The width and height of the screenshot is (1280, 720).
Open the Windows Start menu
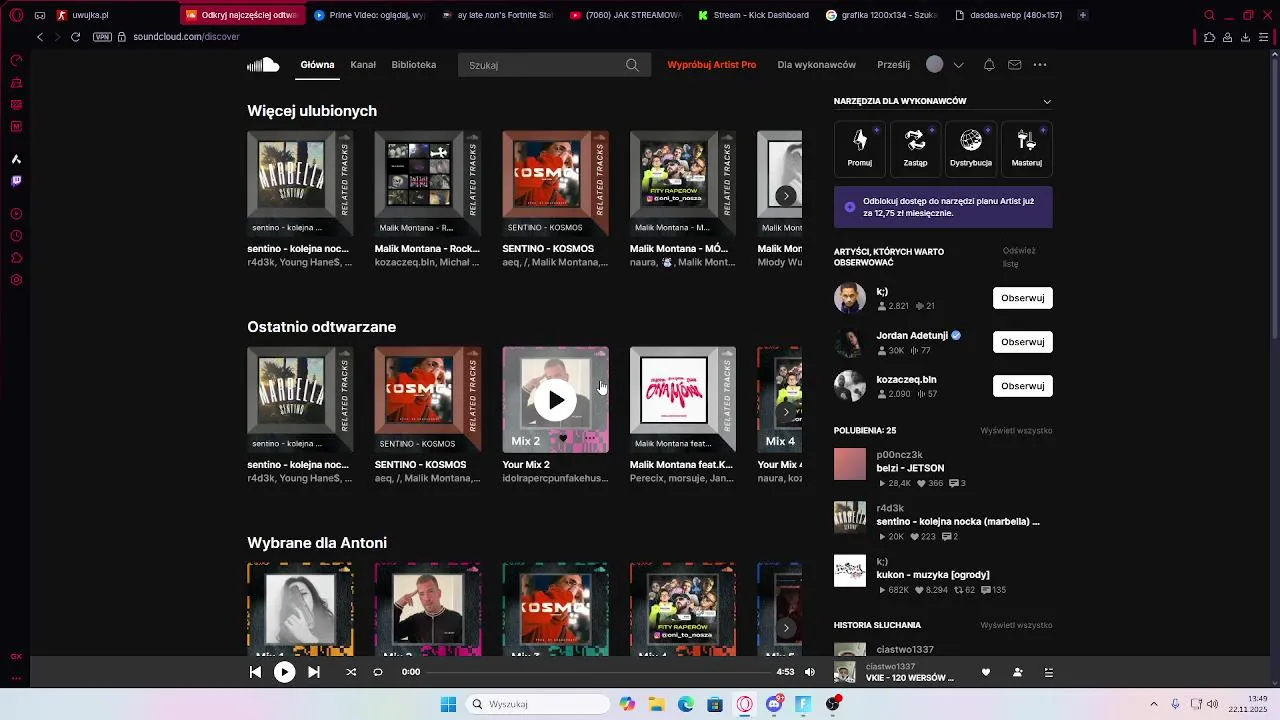click(447, 704)
